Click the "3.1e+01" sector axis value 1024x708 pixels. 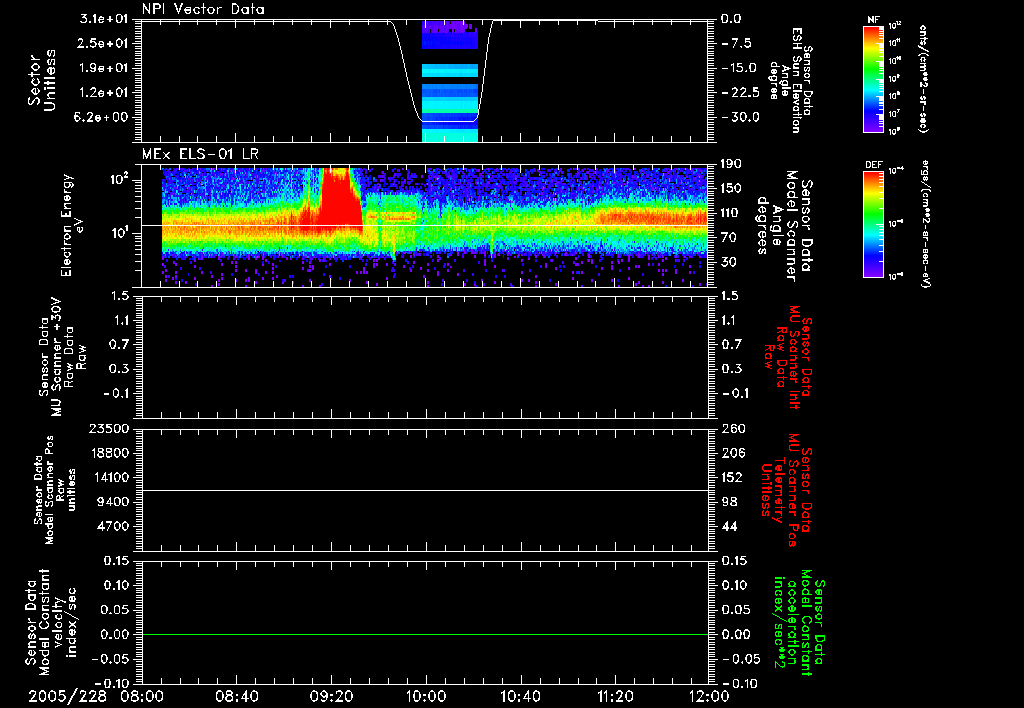[x=104, y=19]
